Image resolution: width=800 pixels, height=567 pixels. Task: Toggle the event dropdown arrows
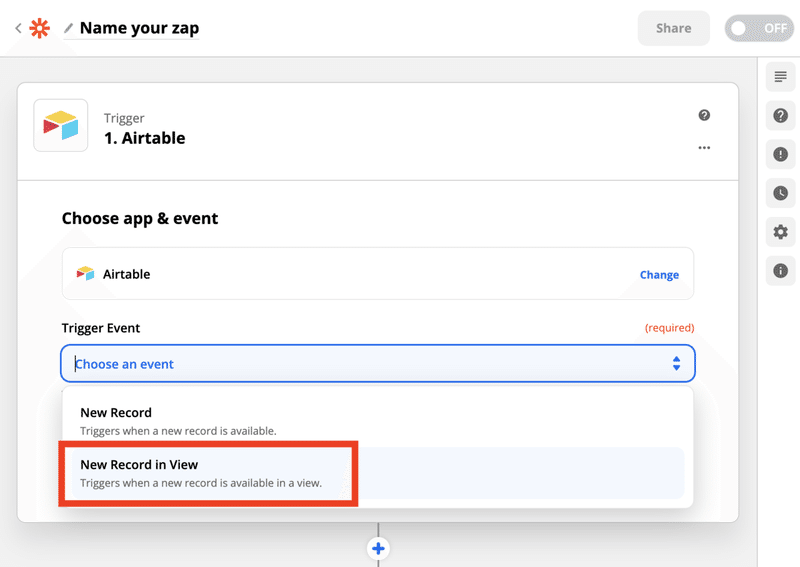676,363
